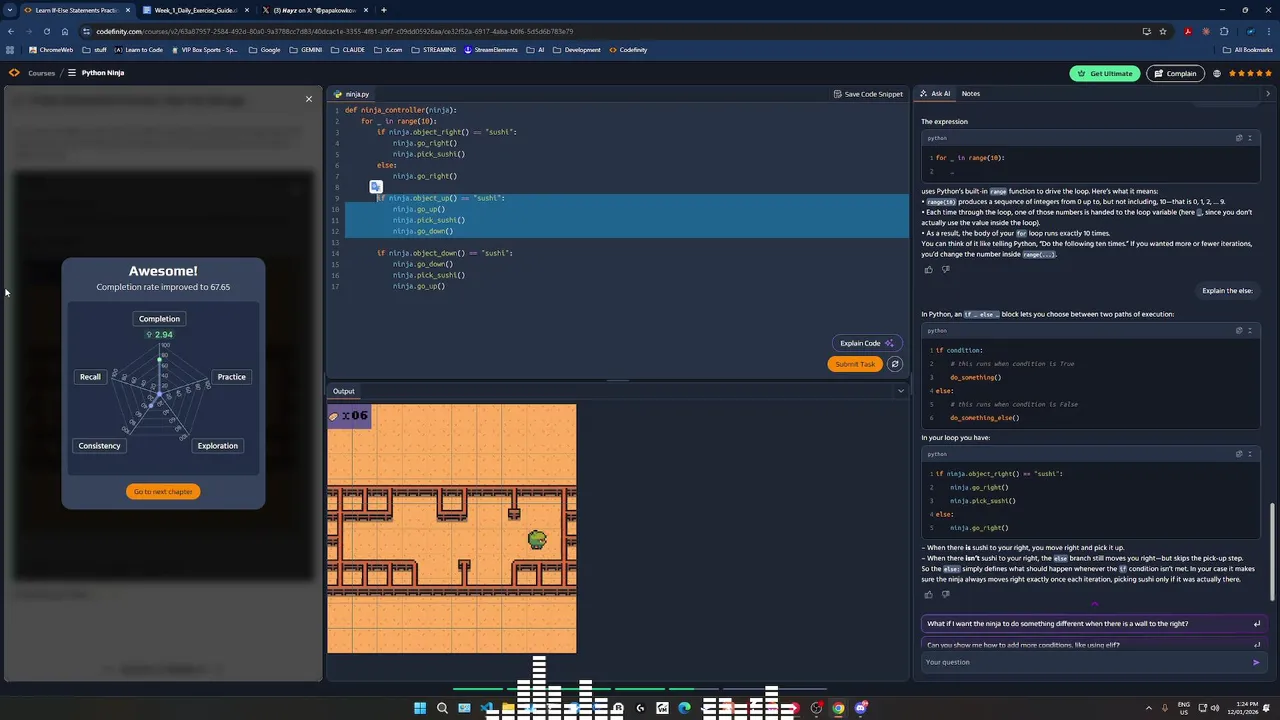
Task: Like the range explanation answer
Action: (928, 270)
